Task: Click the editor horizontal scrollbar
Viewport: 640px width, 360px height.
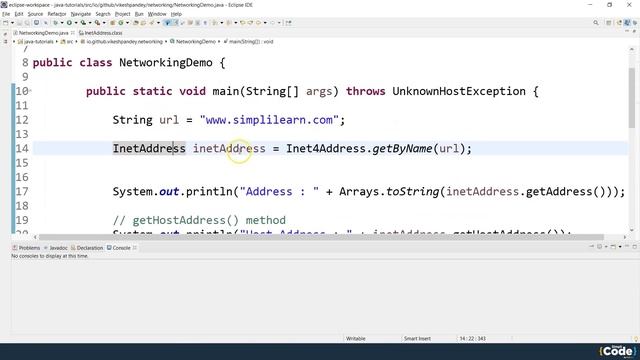Action: pyautogui.click(x=321, y=237)
